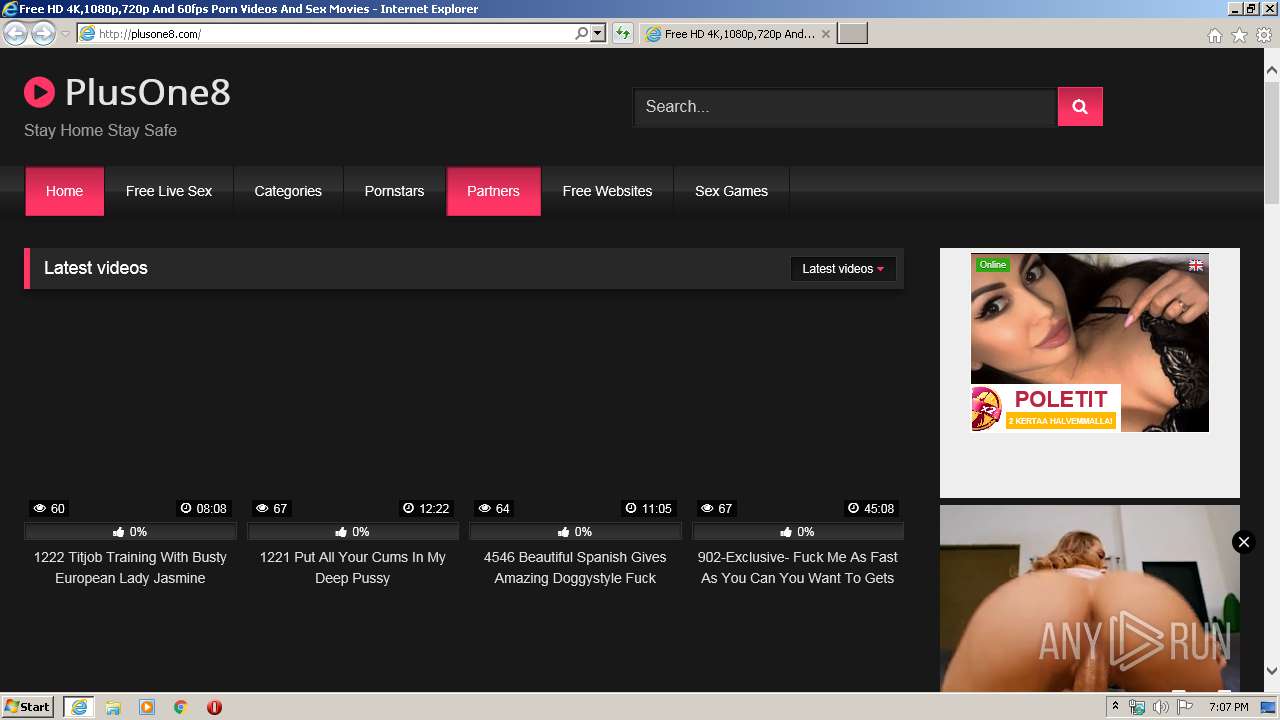Click the Internet Explorer home icon
Screen dimensions: 1280x720
1214,35
